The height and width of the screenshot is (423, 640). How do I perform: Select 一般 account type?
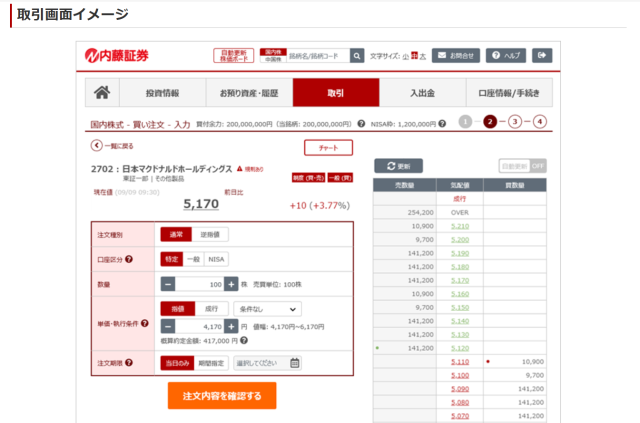click(x=193, y=259)
